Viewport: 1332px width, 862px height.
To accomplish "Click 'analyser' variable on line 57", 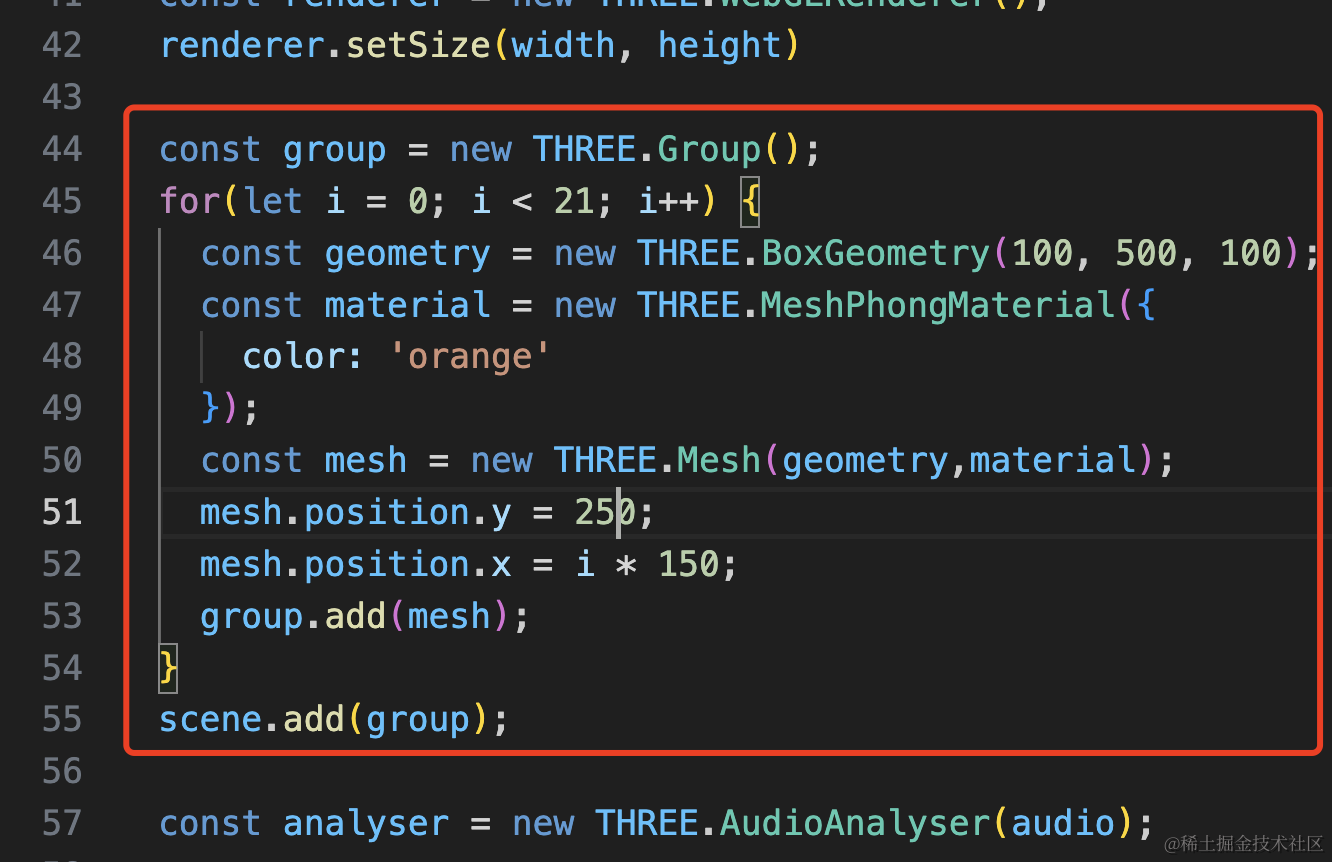I will (366, 824).
